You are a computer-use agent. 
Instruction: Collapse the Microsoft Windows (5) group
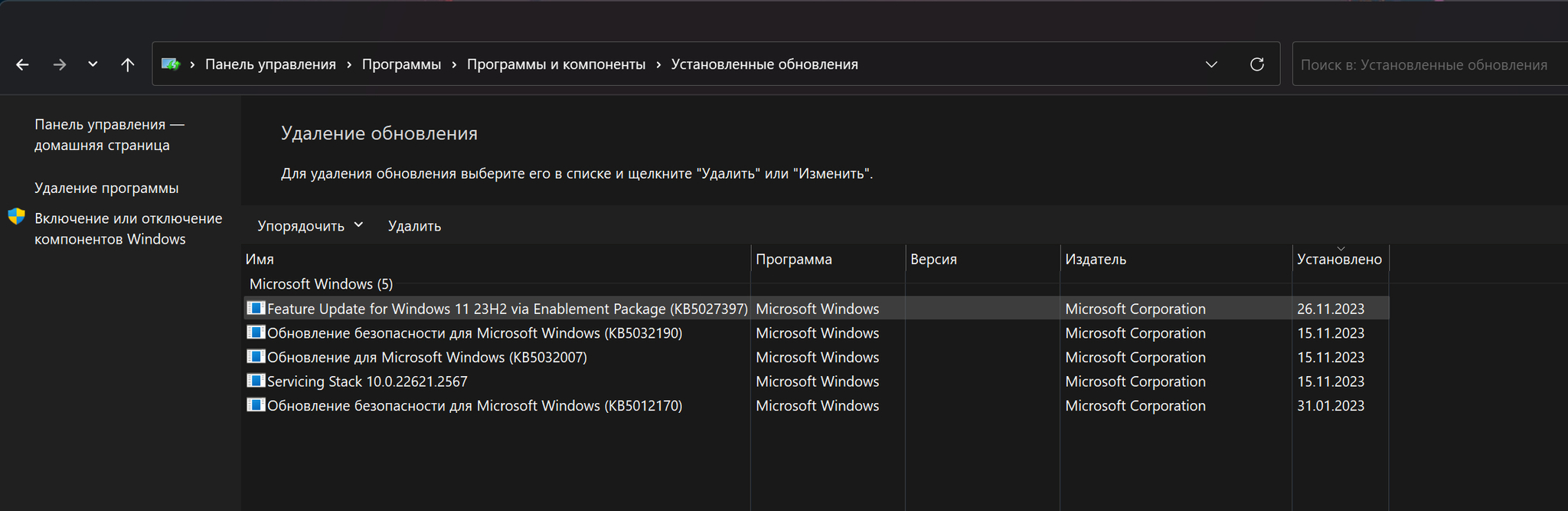coord(321,284)
